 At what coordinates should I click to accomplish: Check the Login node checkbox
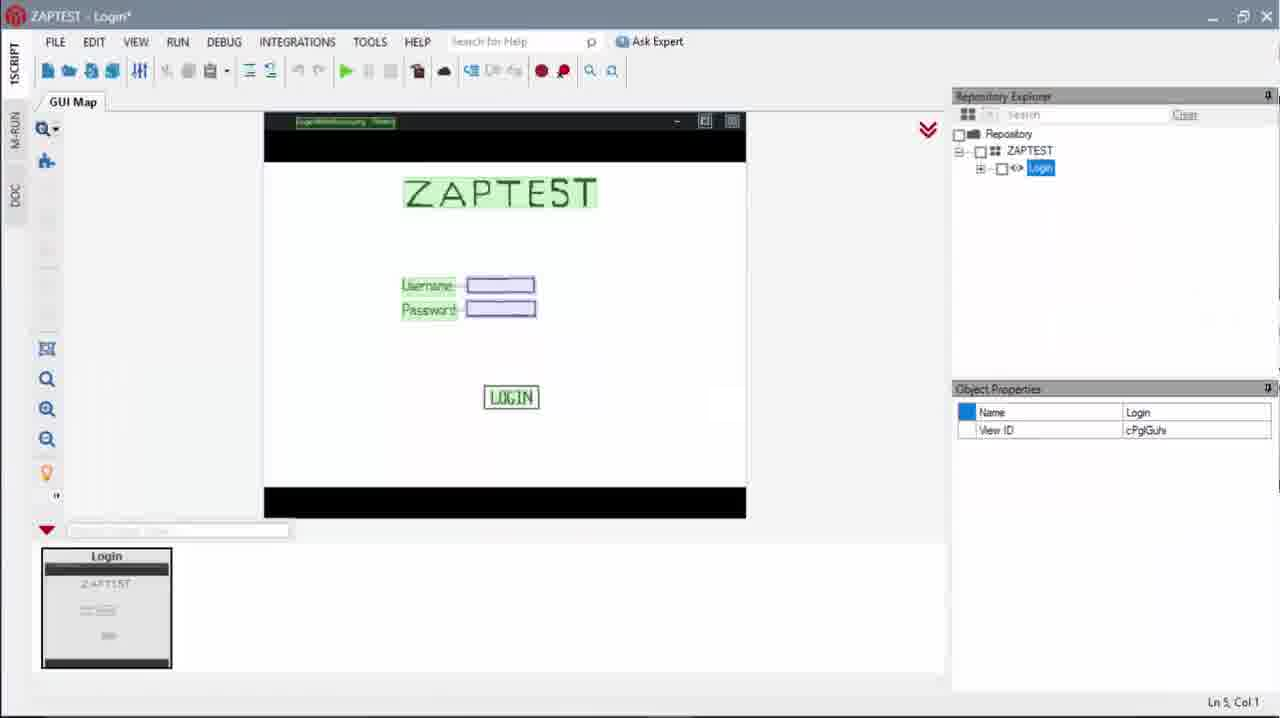pyautogui.click(x=1002, y=169)
